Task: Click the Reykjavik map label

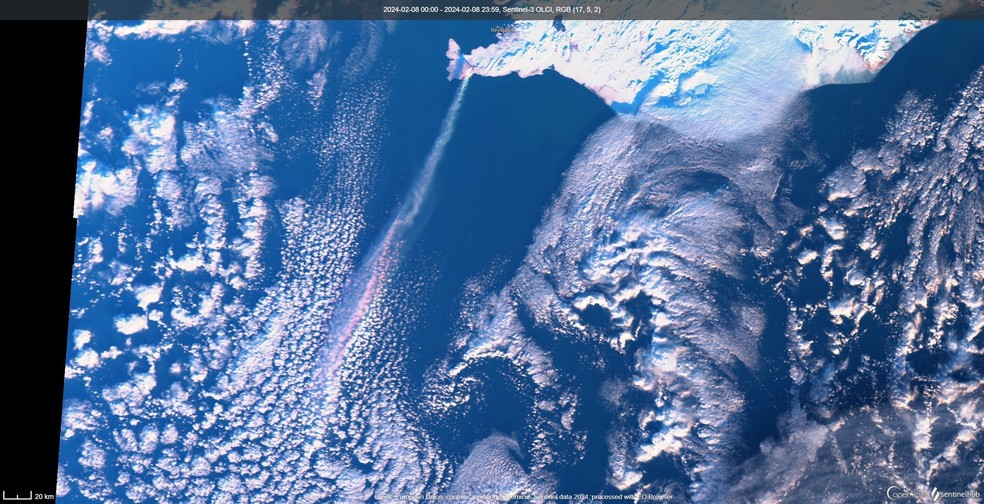Action: click(x=503, y=29)
